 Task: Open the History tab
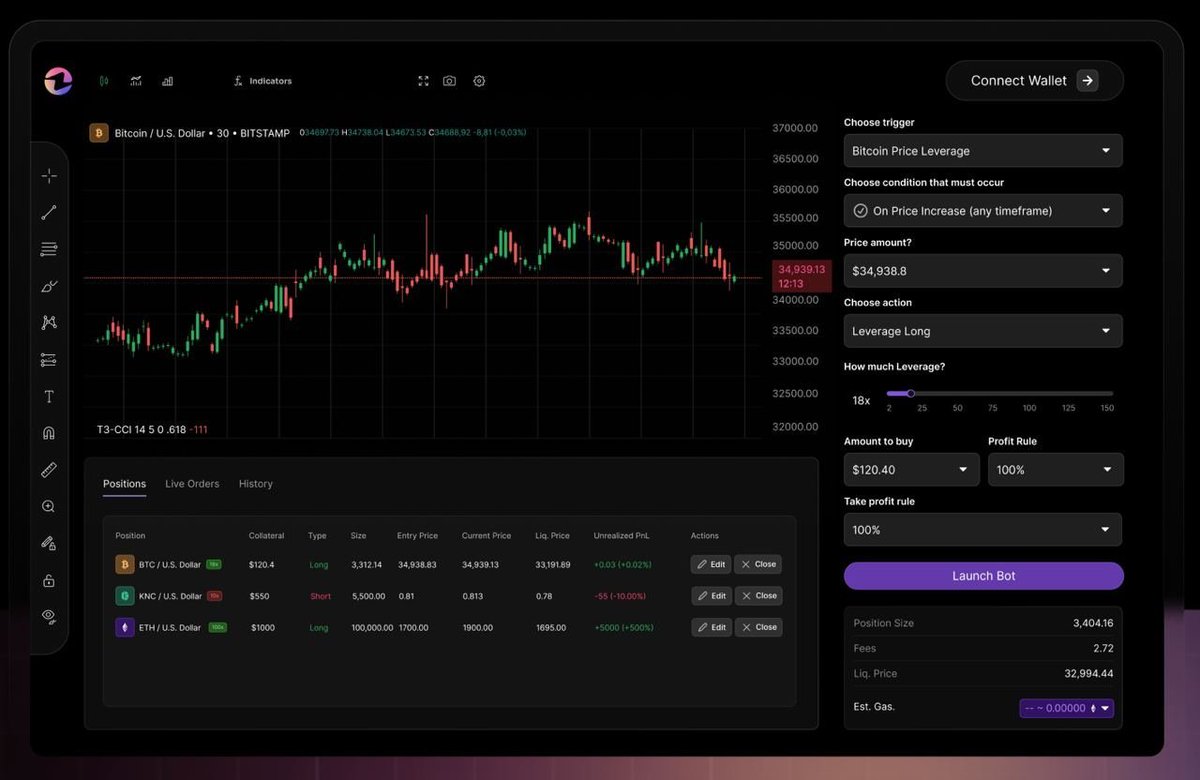pos(255,483)
